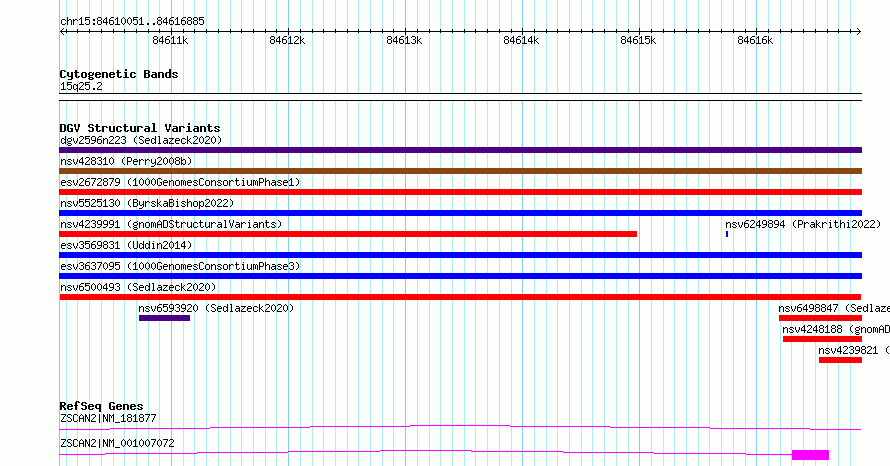Screen dimensions: 890x466
Task: Click the 84613k ruler label
Action: (404, 40)
